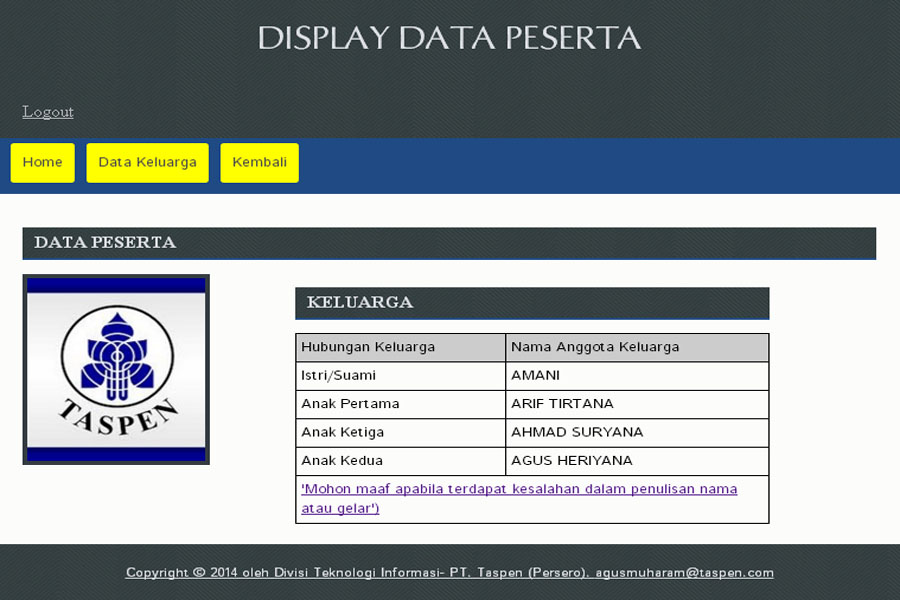Go back with the Kembali button

pyautogui.click(x=259, y=162)
